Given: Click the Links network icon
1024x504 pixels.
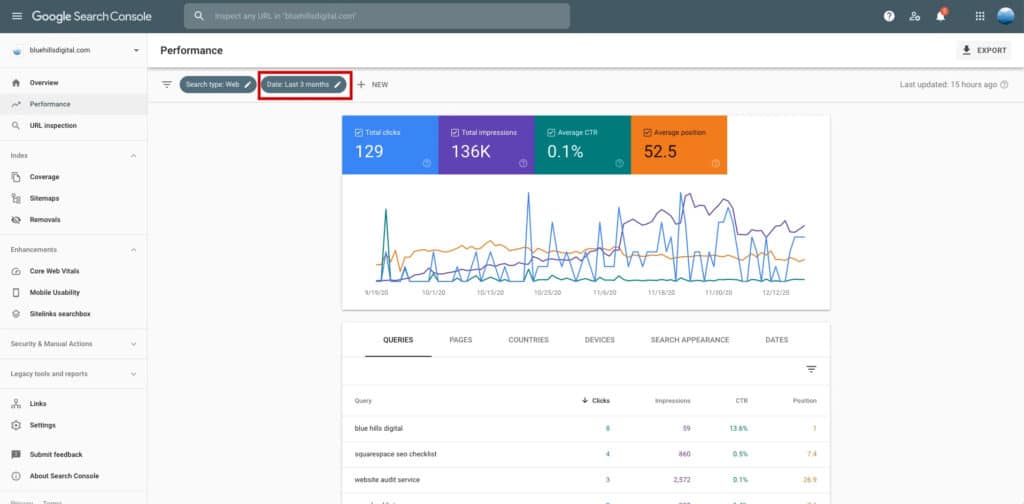Looking at the screenshot, I should [x=16, y=404].
